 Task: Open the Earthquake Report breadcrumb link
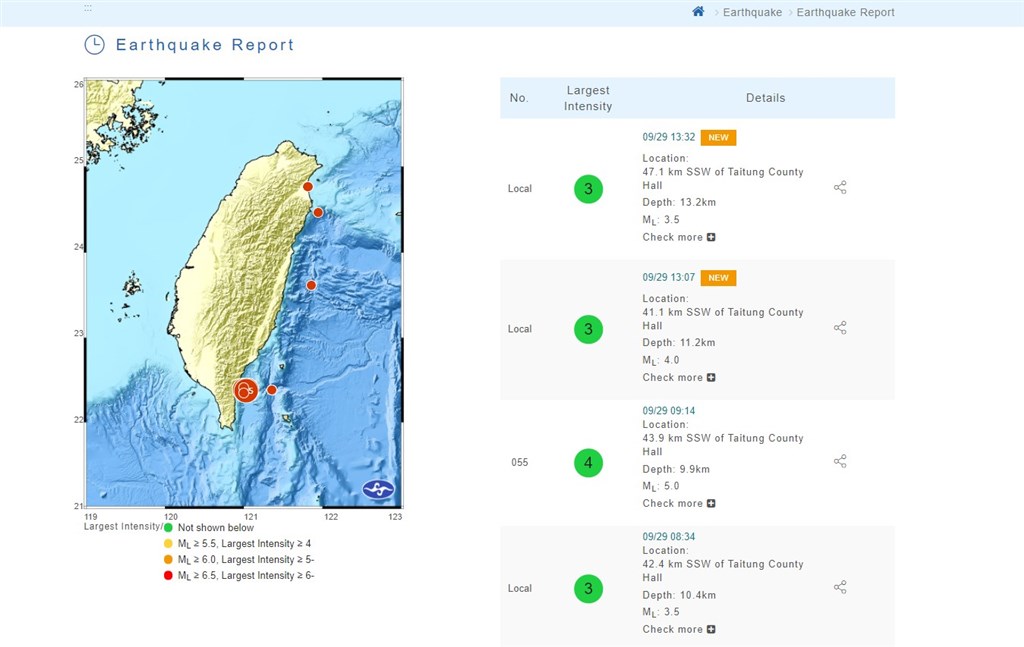[845, 12]
